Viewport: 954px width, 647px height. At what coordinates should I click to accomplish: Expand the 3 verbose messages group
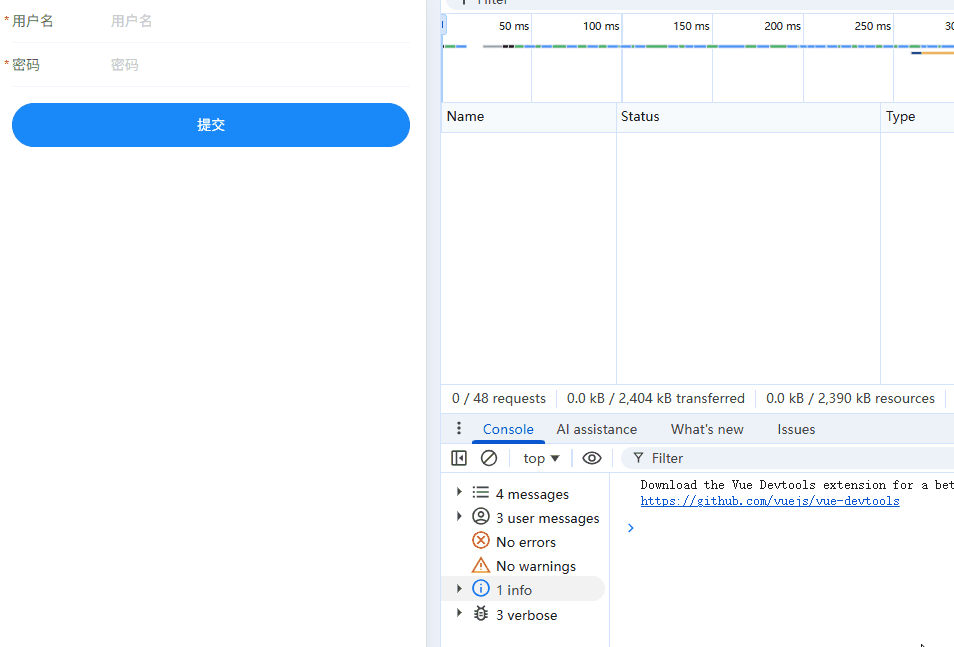(x=459, y=614)
